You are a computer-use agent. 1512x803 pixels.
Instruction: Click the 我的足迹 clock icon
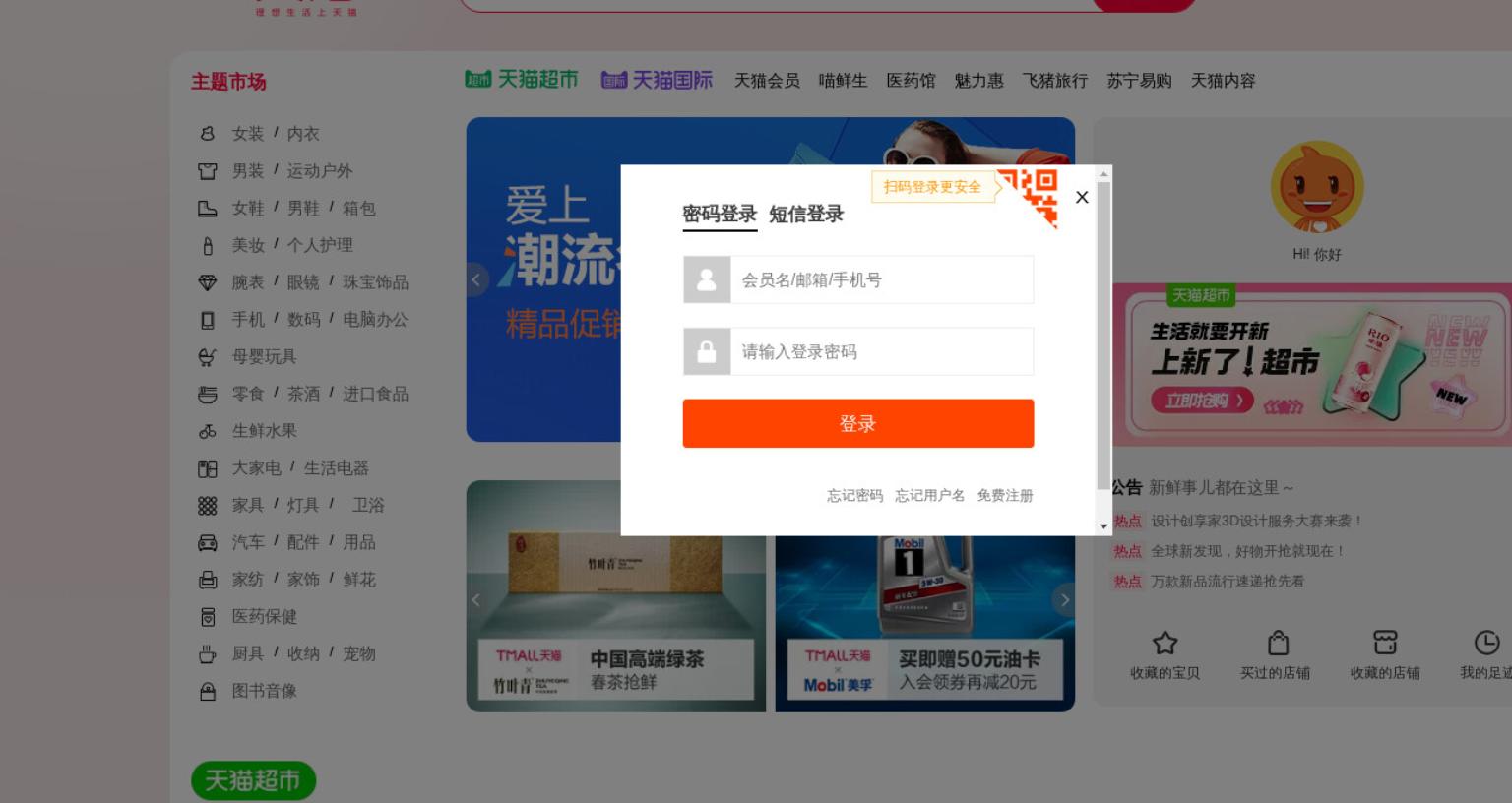pyautogui.click(x=1486, y=643)
